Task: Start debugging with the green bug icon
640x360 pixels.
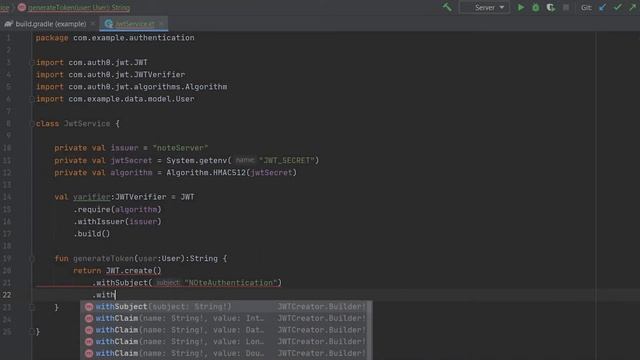Action: [x=536, y=7]
